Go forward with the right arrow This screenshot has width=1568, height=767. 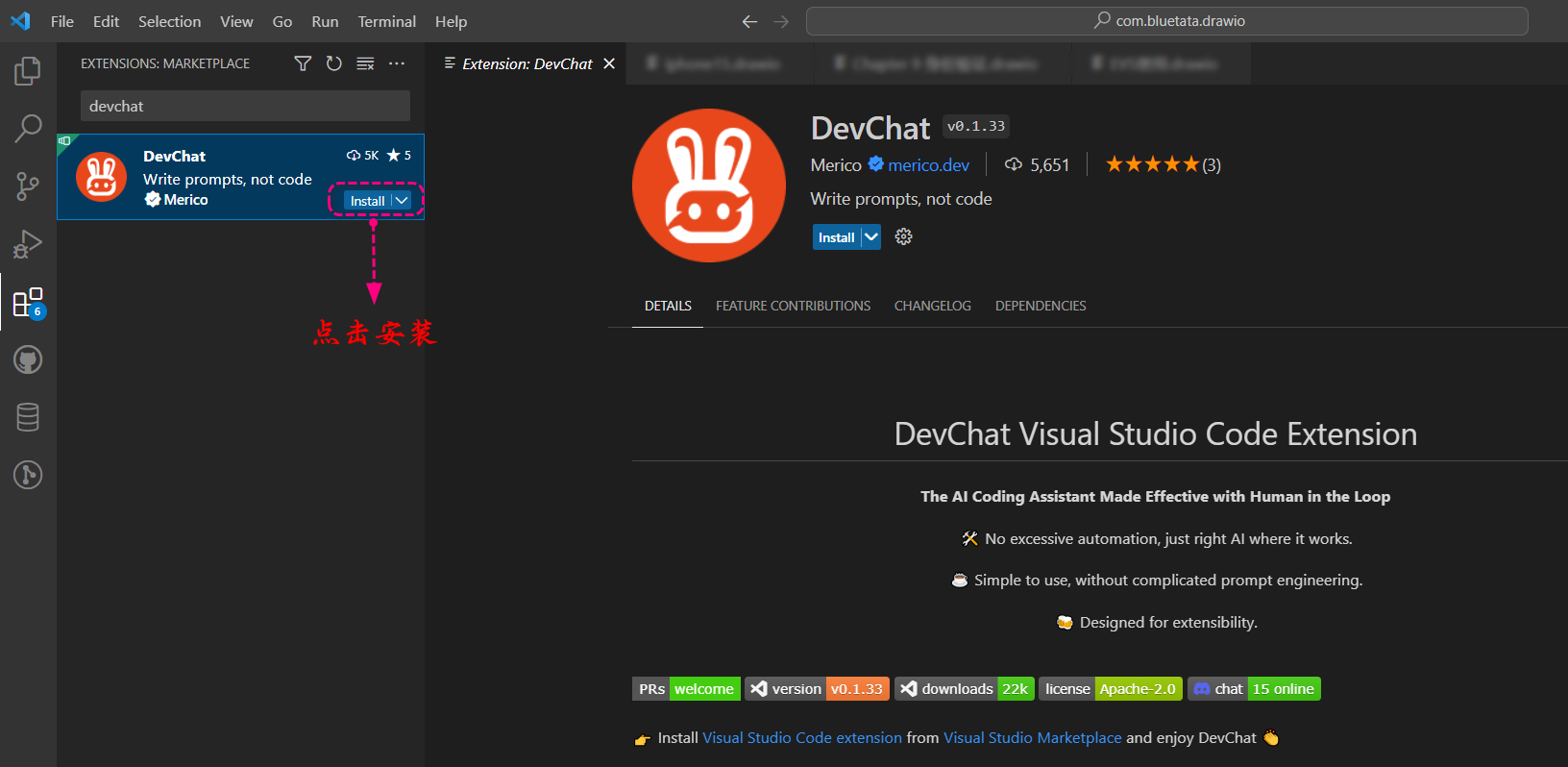point(781,21)
